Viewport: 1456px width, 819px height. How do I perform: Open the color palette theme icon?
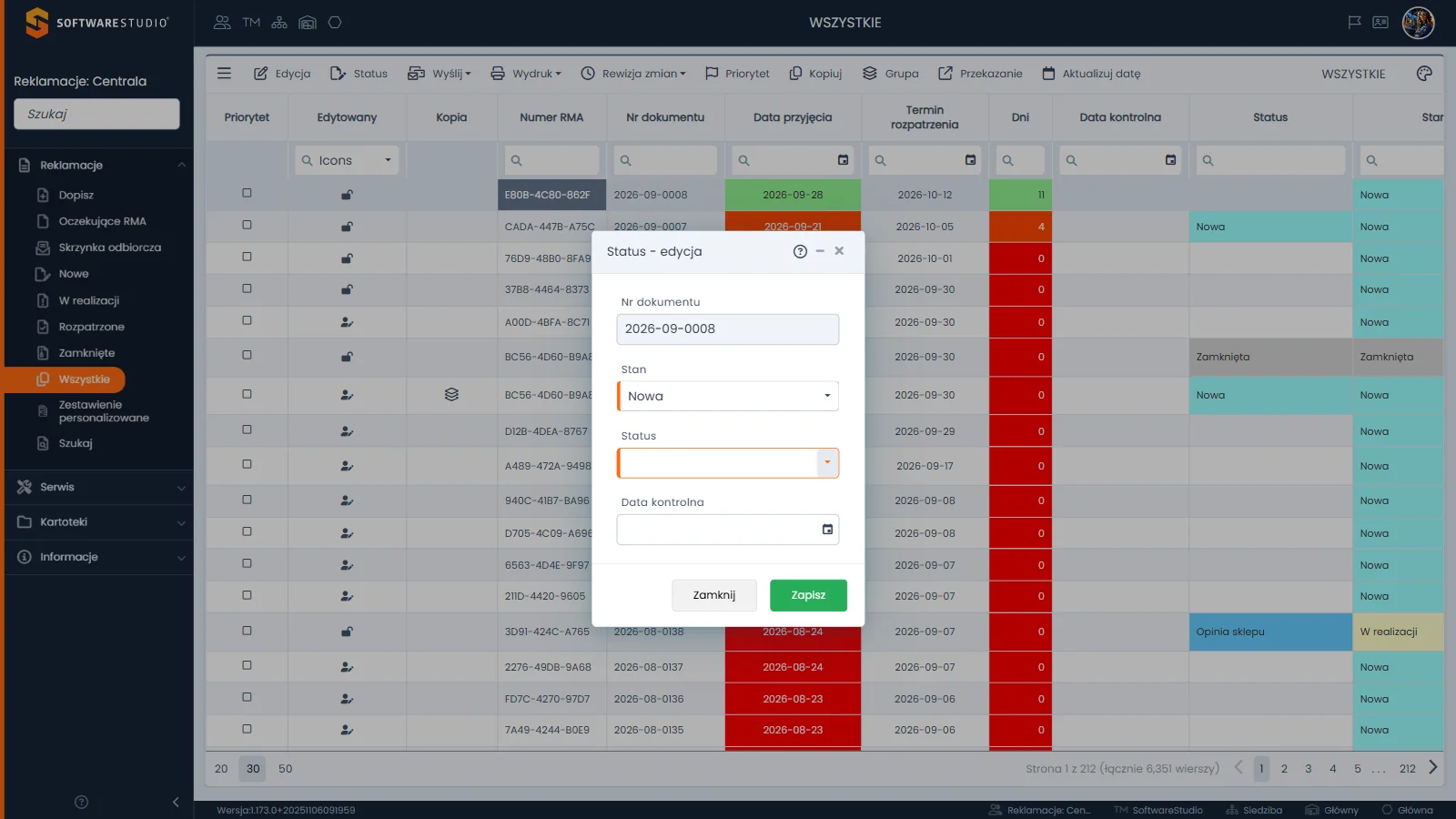[x=1424, y=74]
